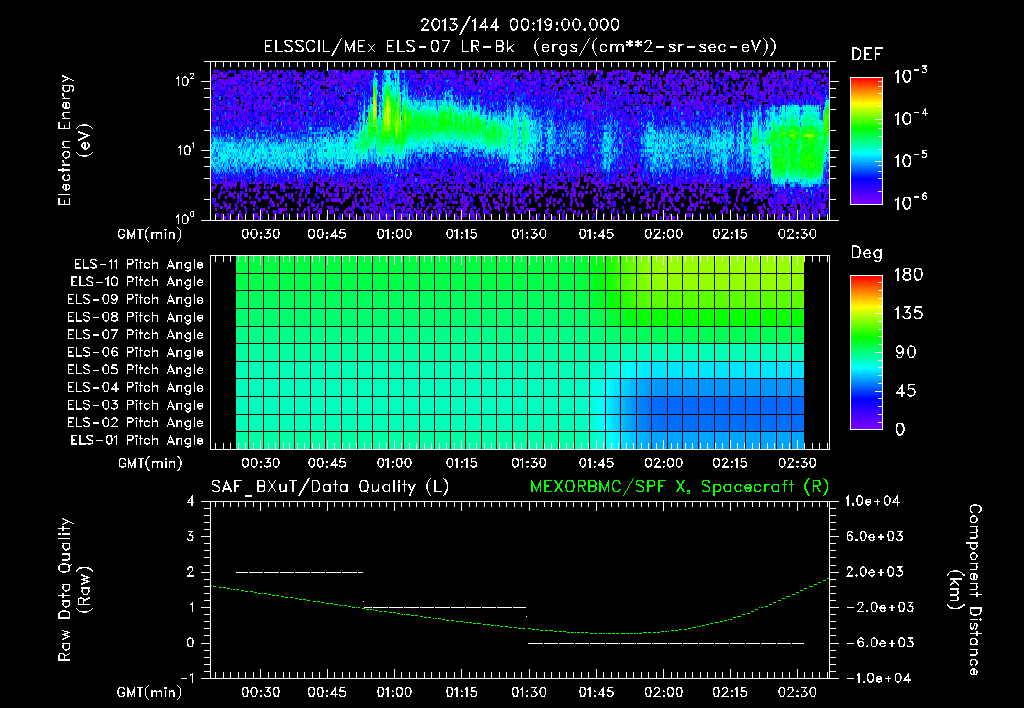
Task: Click the Raw Data Quality (Raw) axis label
Action: [x=74, y=590]
